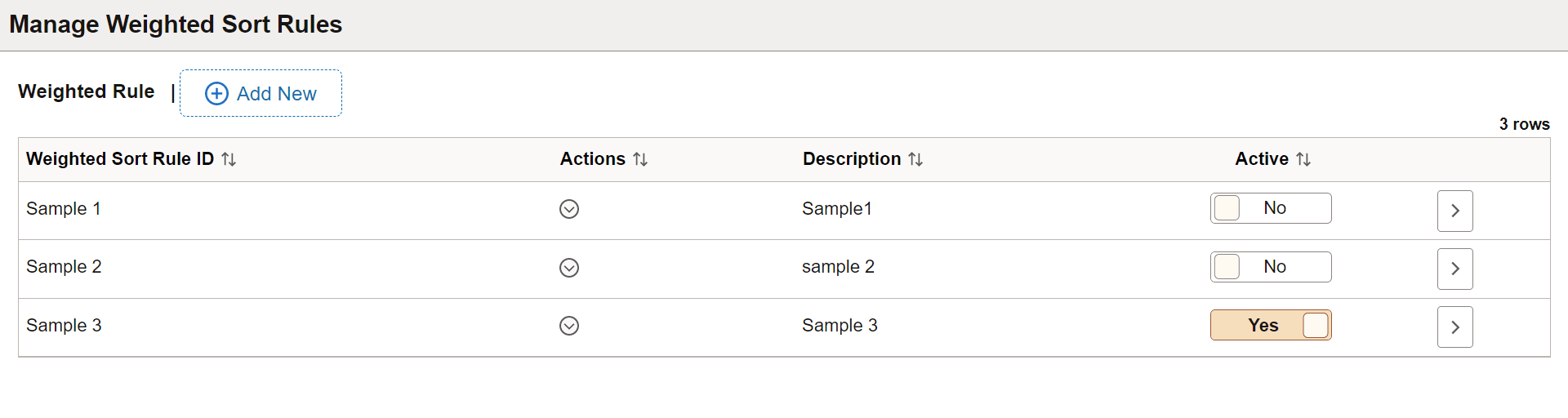Image resolution: width=1568 pixels, height=418 pixels.
Task: Click the Active column sort arrows
Action: (1303, 159)
